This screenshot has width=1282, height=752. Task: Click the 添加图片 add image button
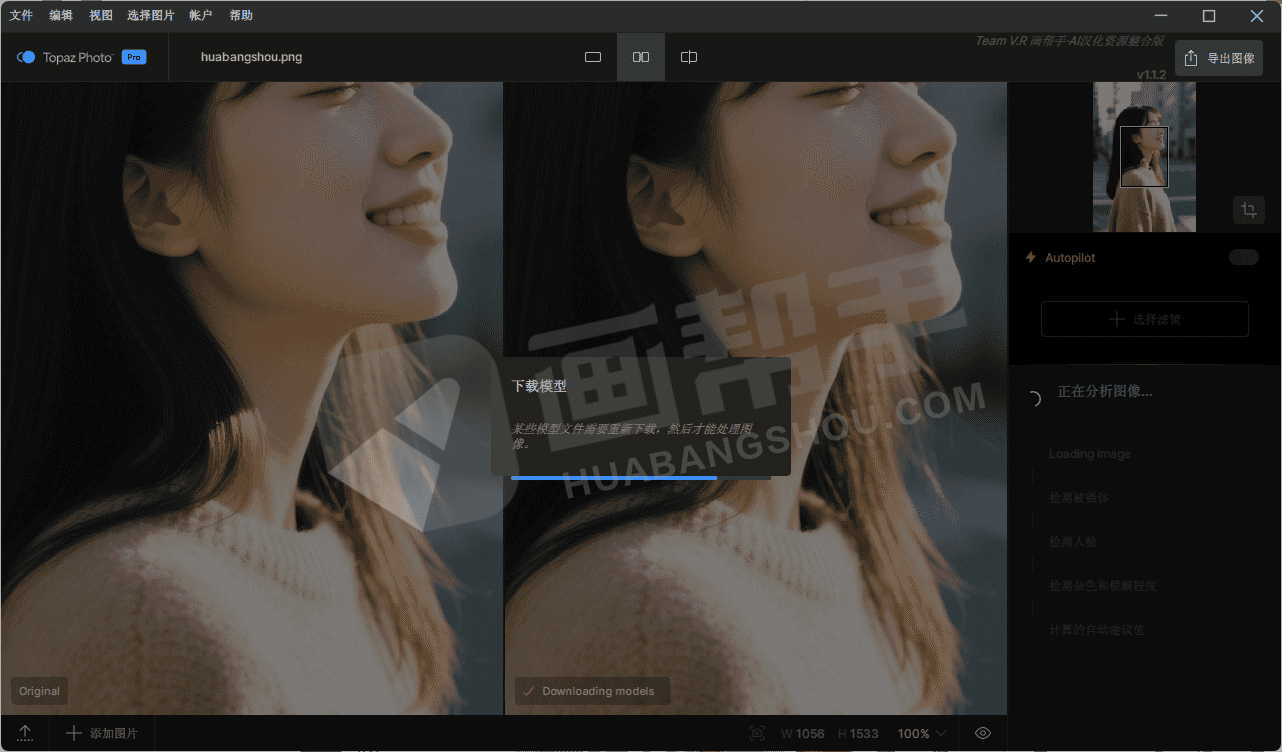(102, 733)
